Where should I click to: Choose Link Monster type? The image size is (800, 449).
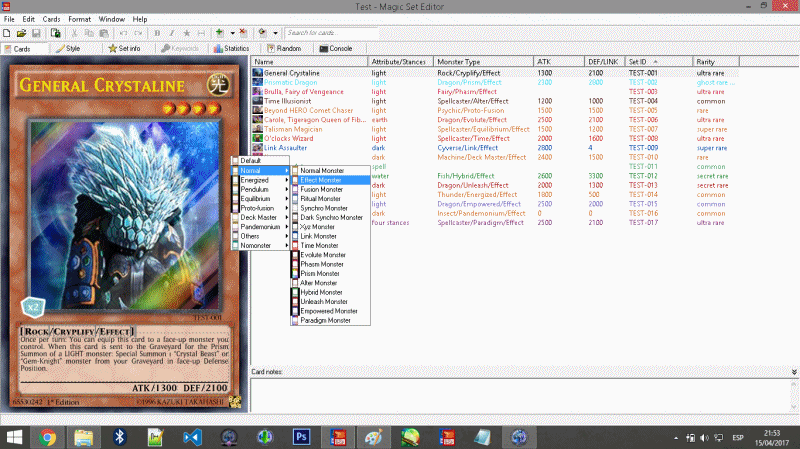click(x=330, y=236)
